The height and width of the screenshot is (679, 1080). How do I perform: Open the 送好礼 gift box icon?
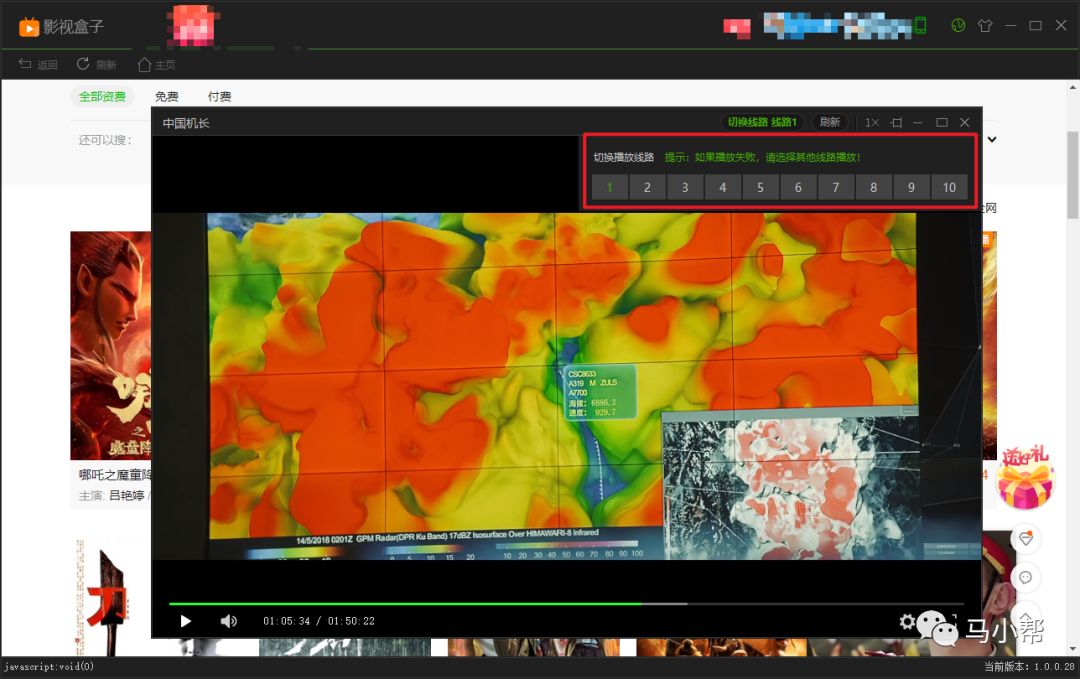[1025, 478]
